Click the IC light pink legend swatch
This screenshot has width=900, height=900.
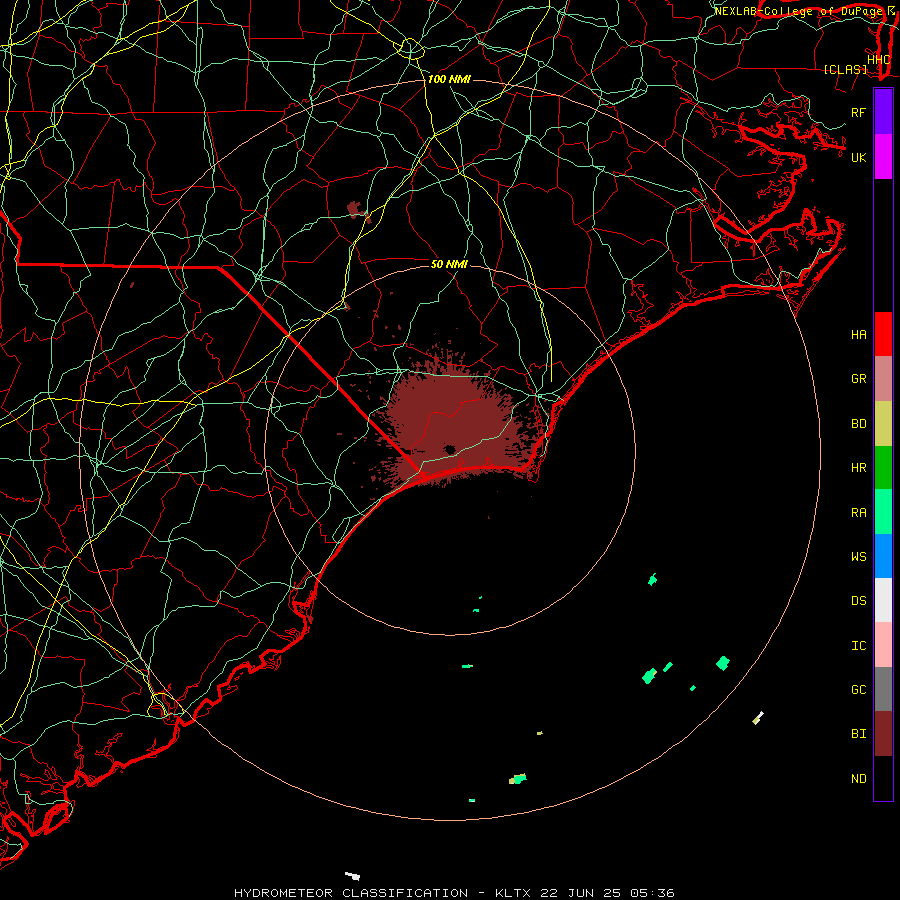[x=883, y=645]
